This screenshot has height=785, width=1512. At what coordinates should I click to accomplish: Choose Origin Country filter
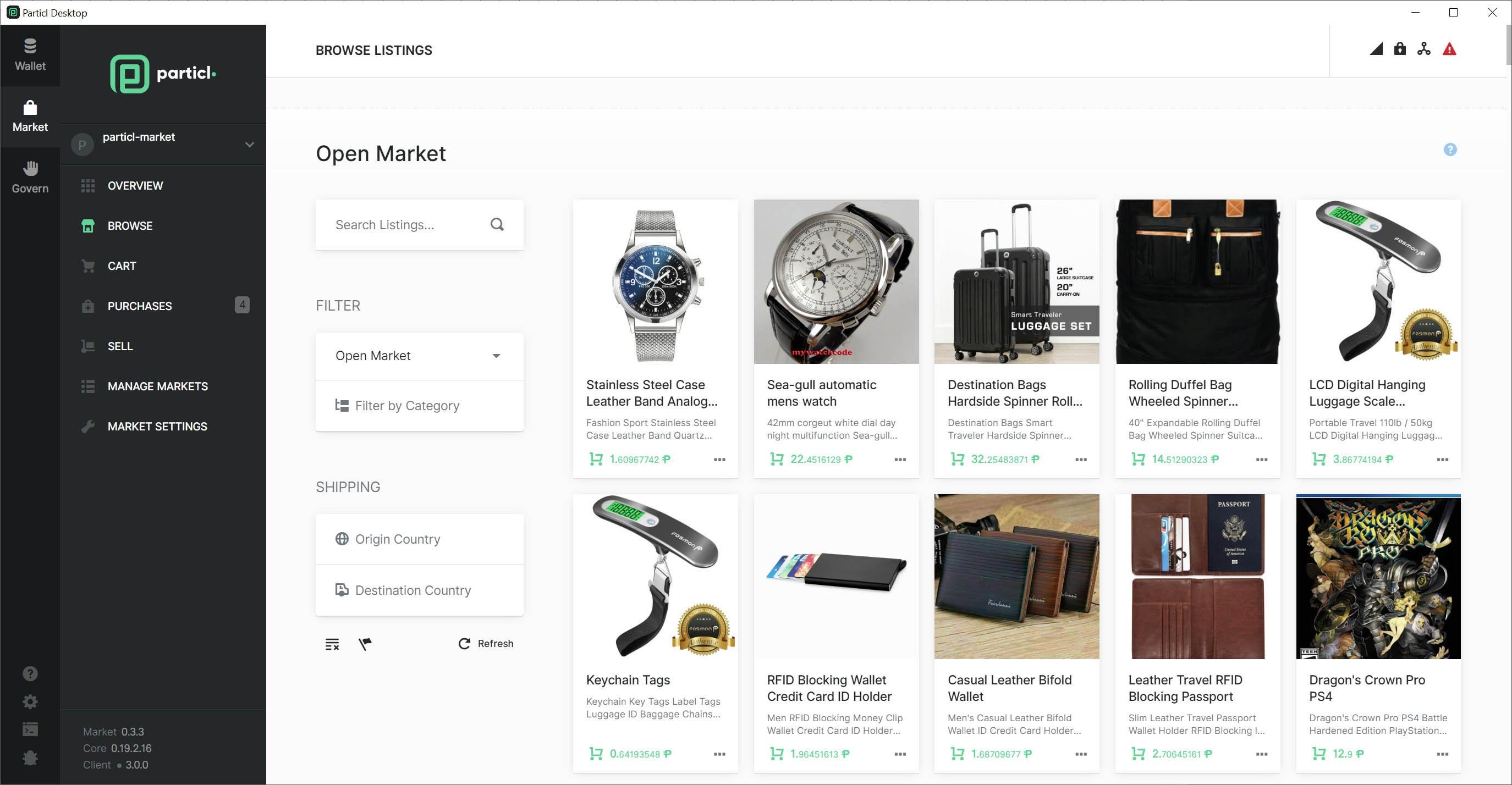click(x=419, y=539)
